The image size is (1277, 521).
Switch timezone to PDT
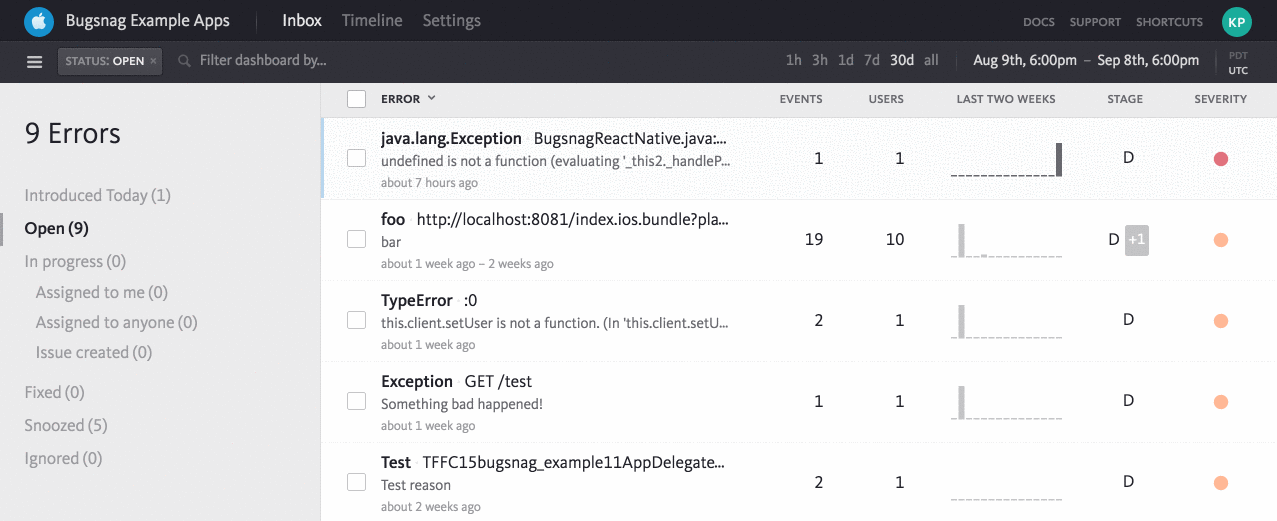[x=1238, y=56]
